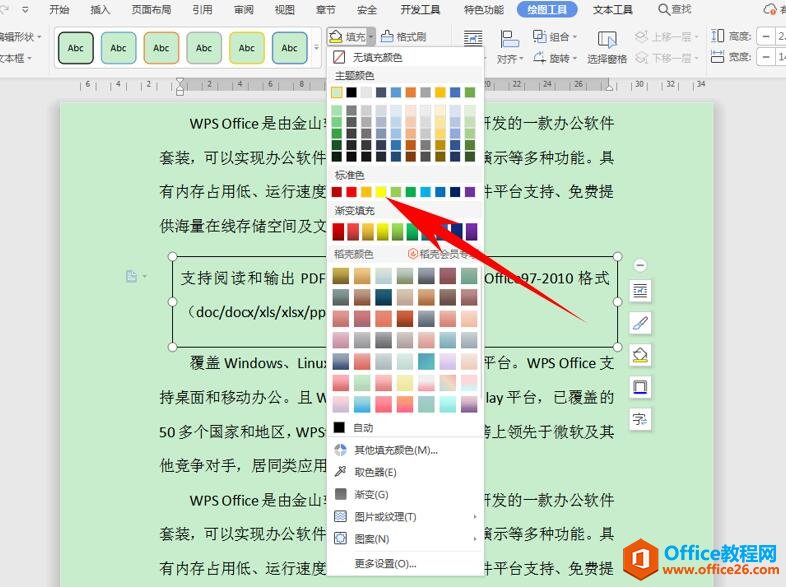Expand the shape styles gallery
Image resolution: width=786 pixels, height=587 pixels.
(316, 48)
